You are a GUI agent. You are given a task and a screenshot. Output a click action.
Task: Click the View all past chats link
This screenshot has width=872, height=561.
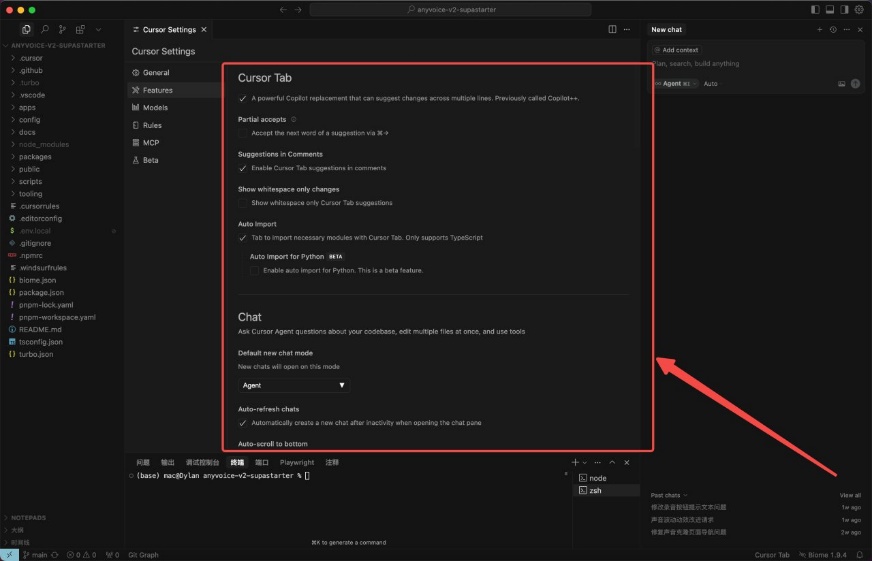[850, 495]
